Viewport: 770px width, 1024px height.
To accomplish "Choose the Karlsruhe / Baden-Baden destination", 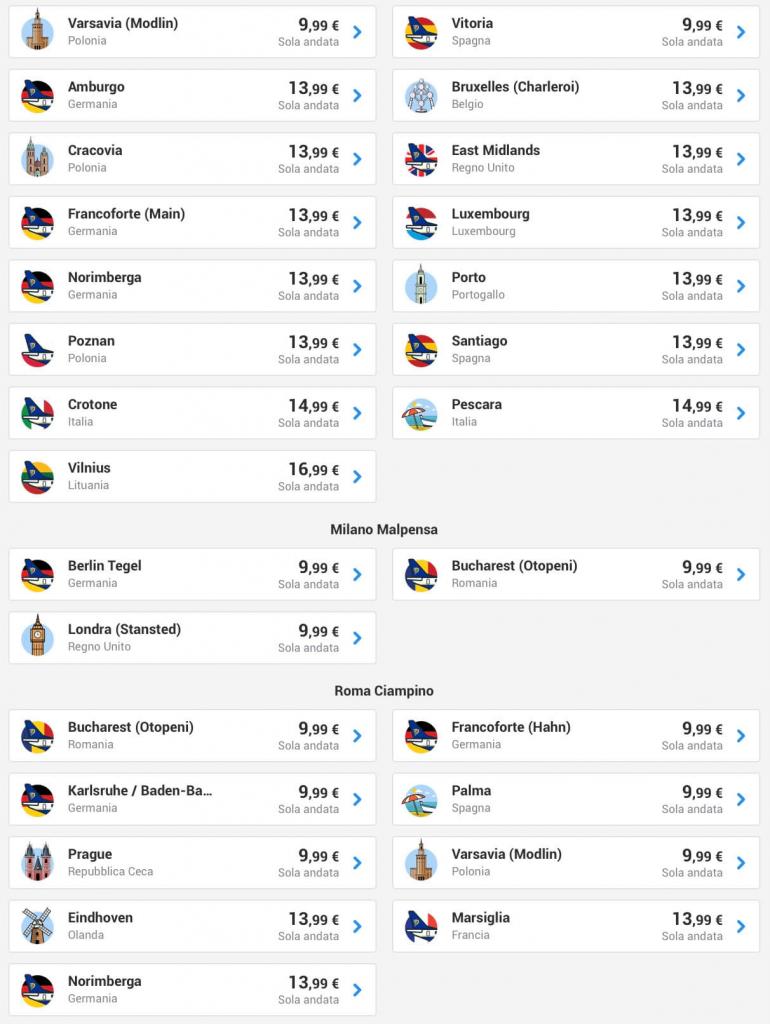I will pos(140,791).
